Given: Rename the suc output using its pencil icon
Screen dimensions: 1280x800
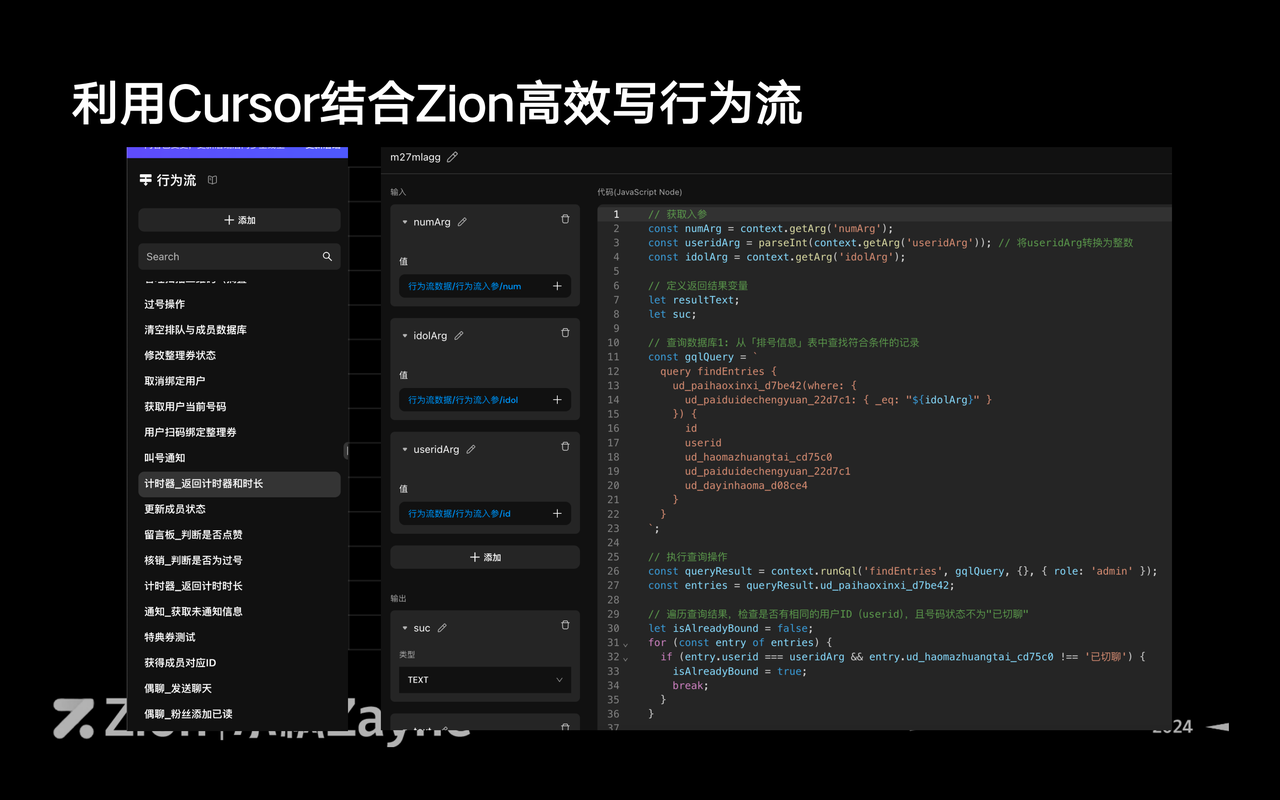Looking at the screenshot, I should click(x=442, y=628).
